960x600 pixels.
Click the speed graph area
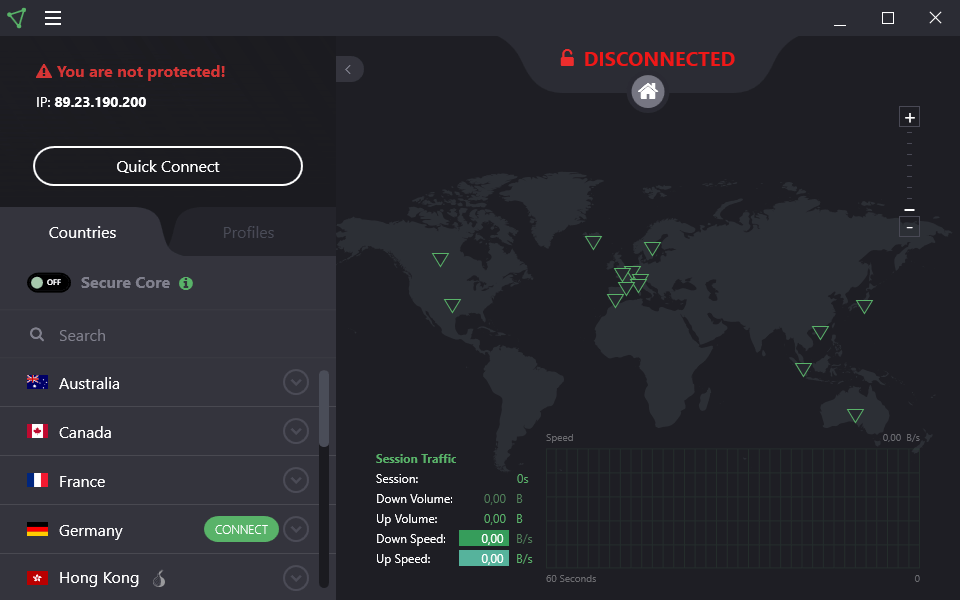tap(733, 508)
